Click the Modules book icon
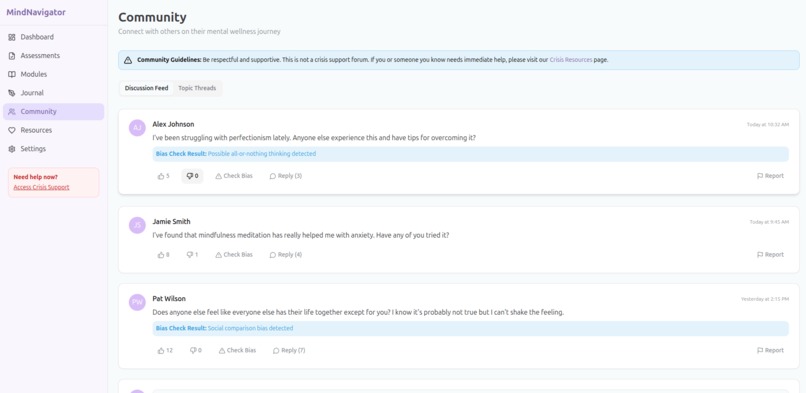 (12, 74)
